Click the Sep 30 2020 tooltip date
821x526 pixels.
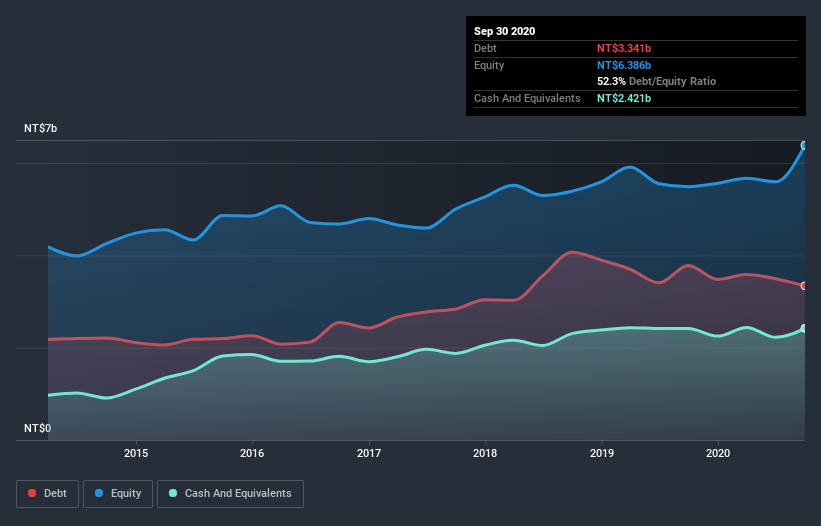click(x=505, y=31)
